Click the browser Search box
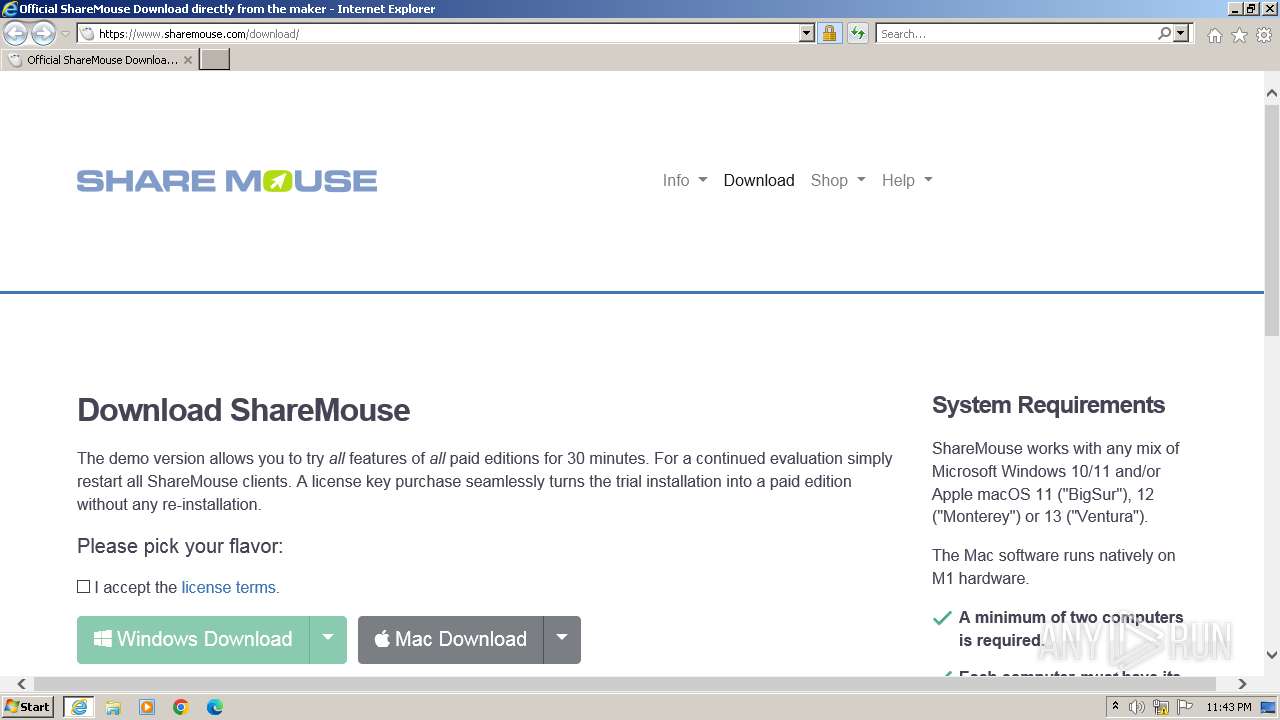This screenshot has width=1280, height=720. pyautogui.click(x=1016, y=33)
